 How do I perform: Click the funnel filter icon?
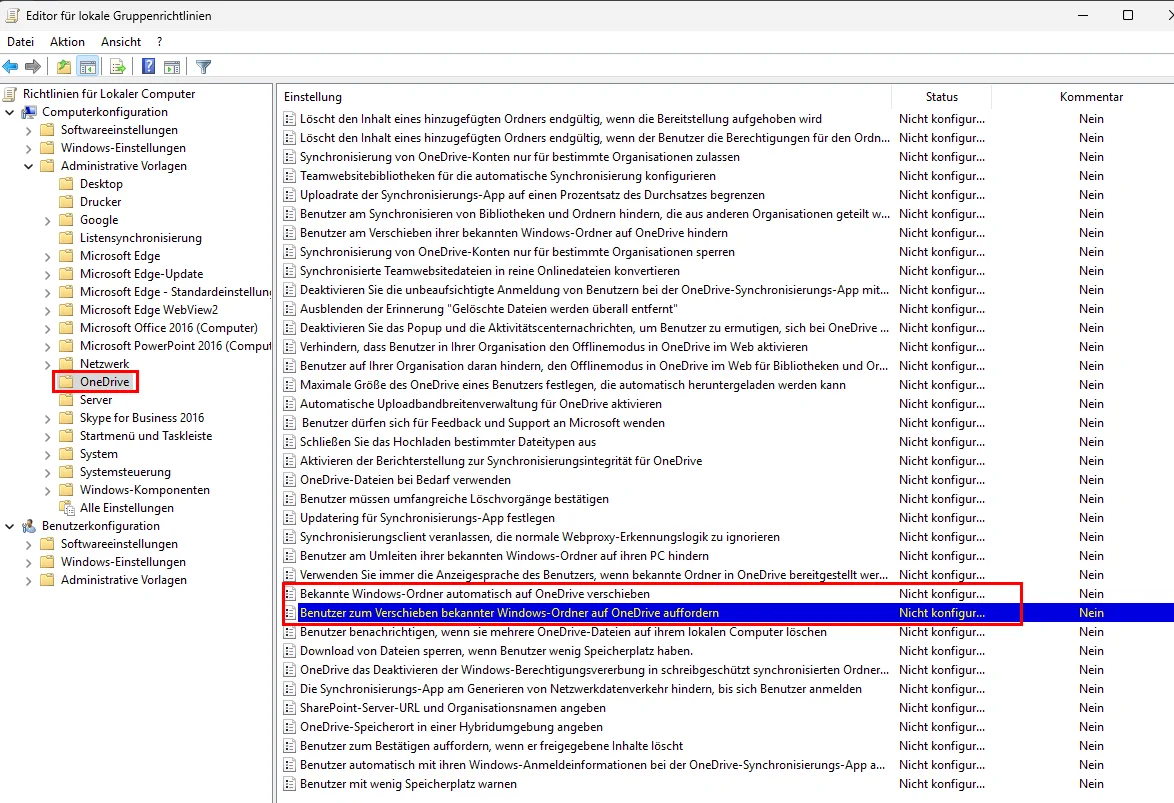203,67
